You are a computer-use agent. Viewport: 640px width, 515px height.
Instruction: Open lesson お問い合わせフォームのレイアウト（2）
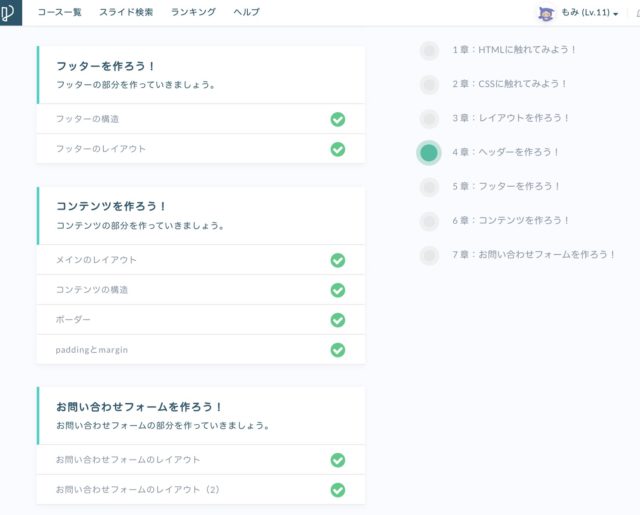[200, 489]
